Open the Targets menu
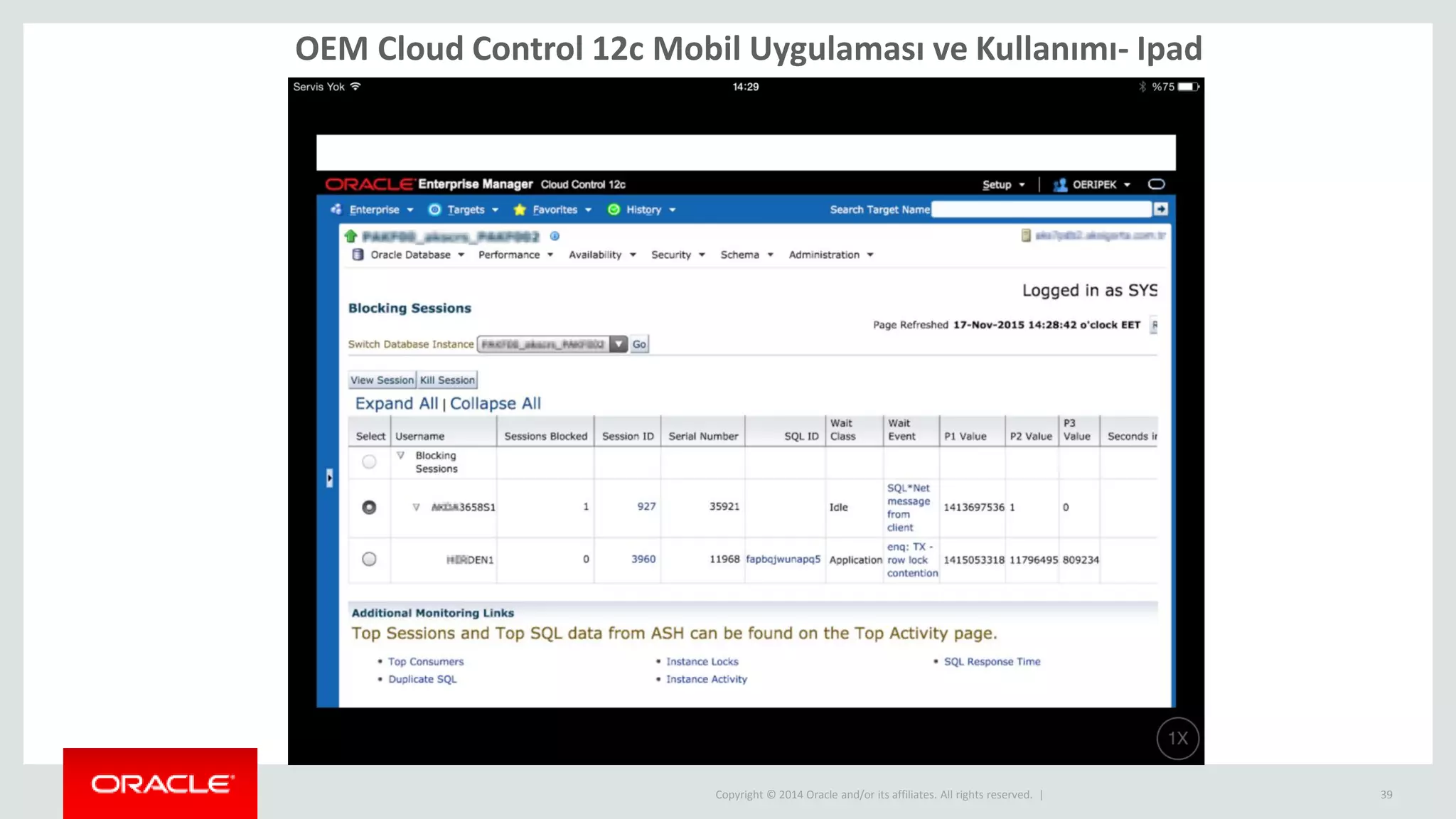This screenshot has width=1456, height=819. click(x=473, y=210)
